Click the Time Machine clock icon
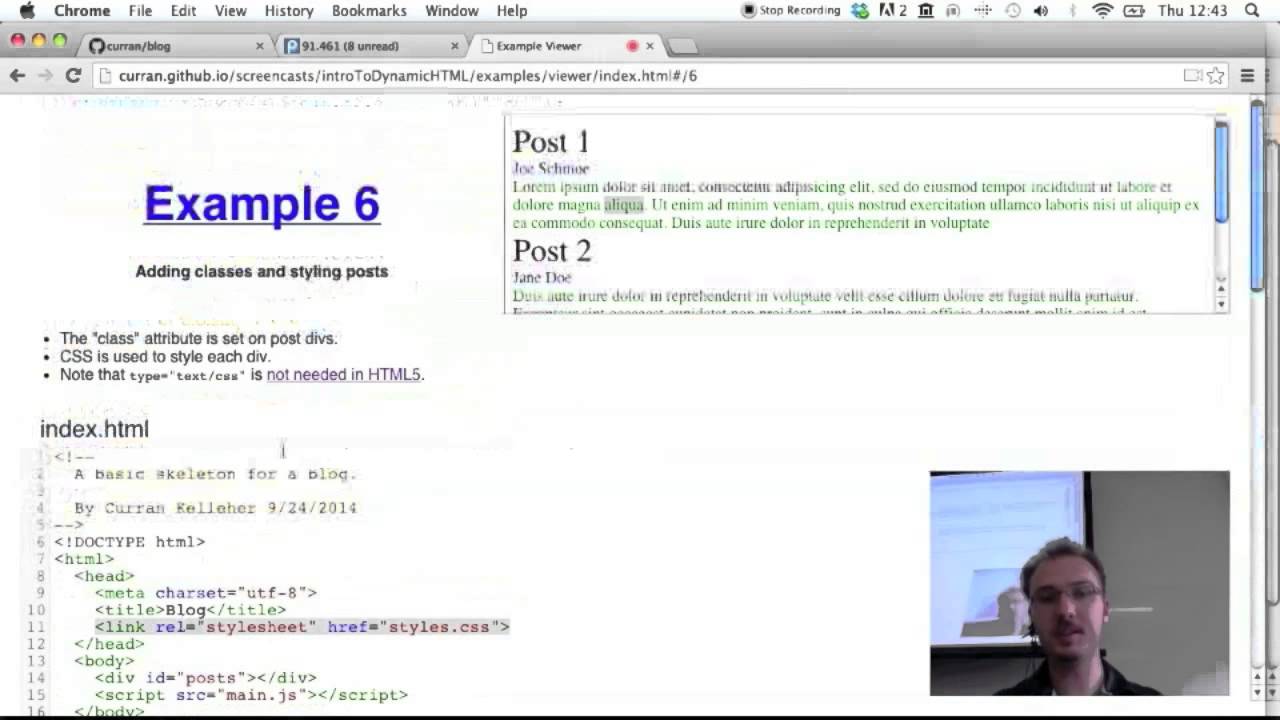This screenshot has height=720, width=1280. (x=1013, y=10)
